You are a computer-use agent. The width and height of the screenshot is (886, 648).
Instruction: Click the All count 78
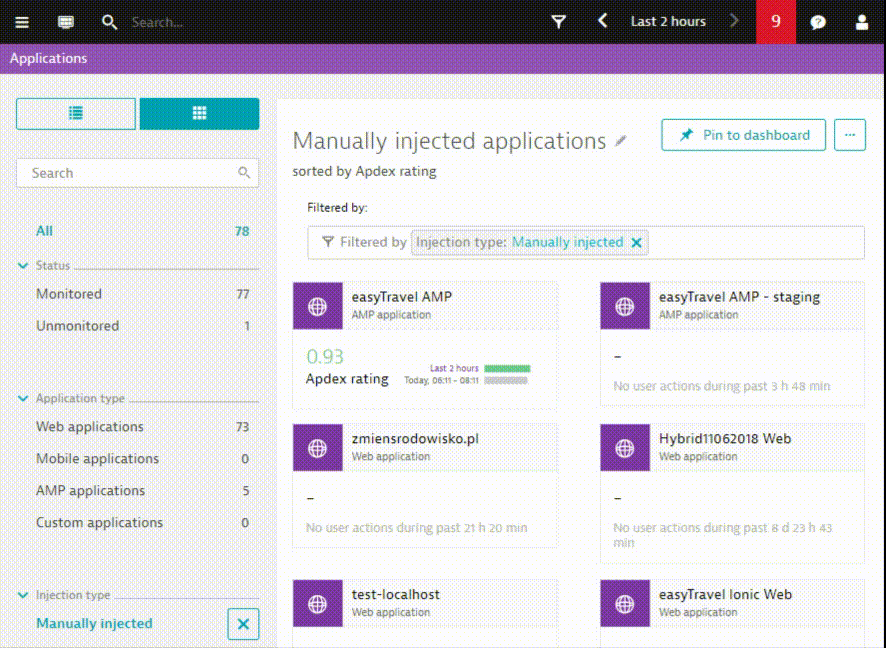[242, 231]
